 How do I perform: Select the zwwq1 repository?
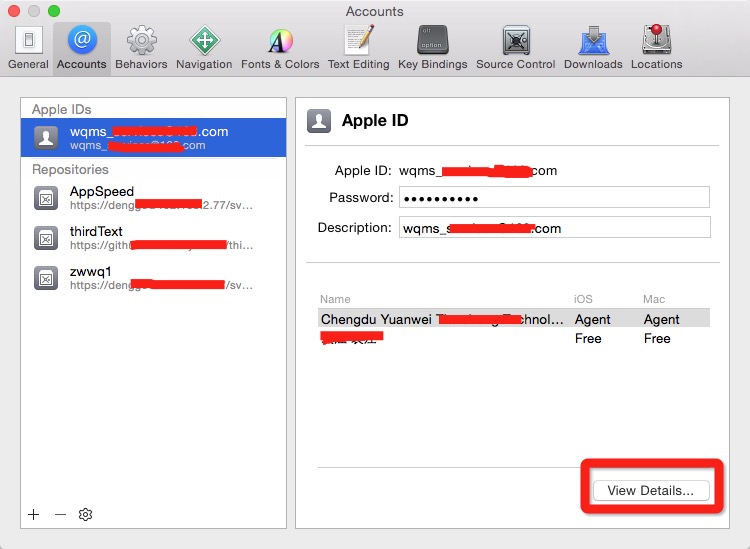click(154, 278)
